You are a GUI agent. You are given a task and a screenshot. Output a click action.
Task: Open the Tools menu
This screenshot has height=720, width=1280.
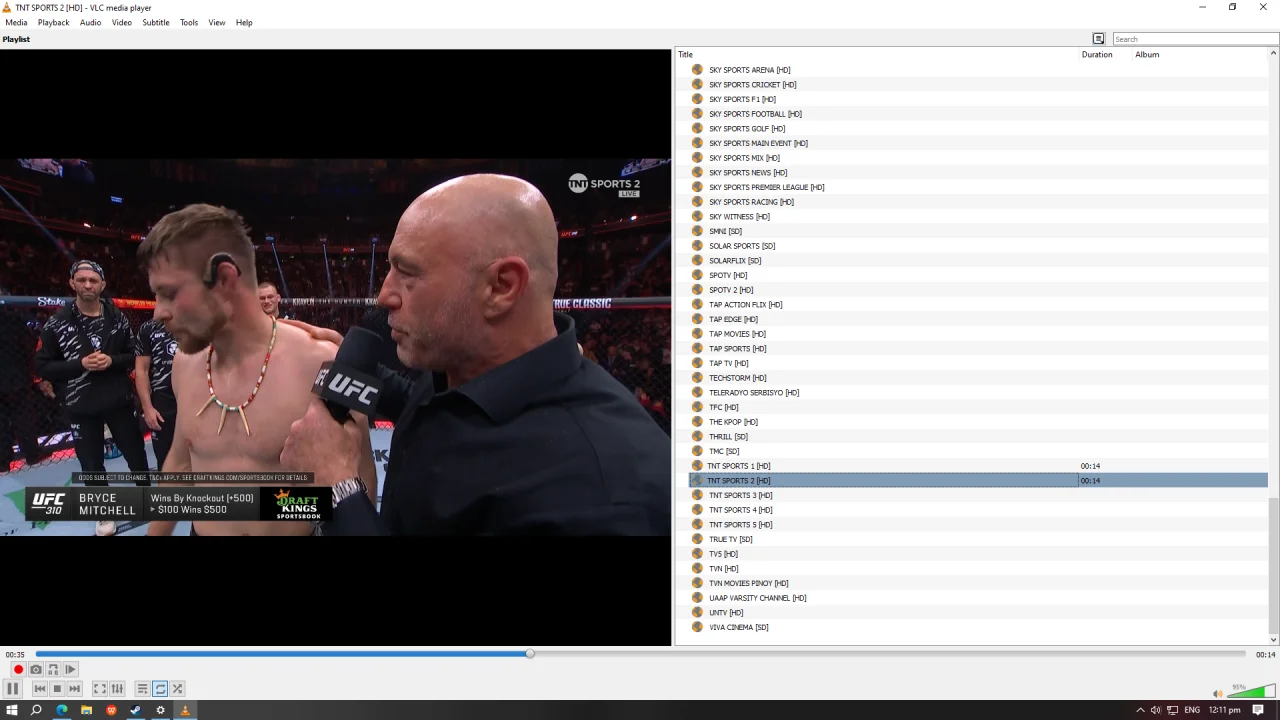click(189, 22)
